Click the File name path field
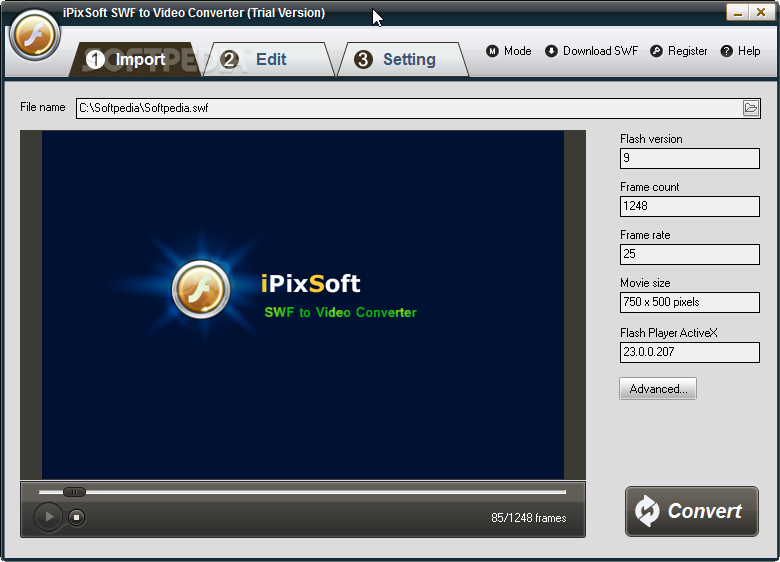This screenshot has height=562, width=780. pos(409,108)
